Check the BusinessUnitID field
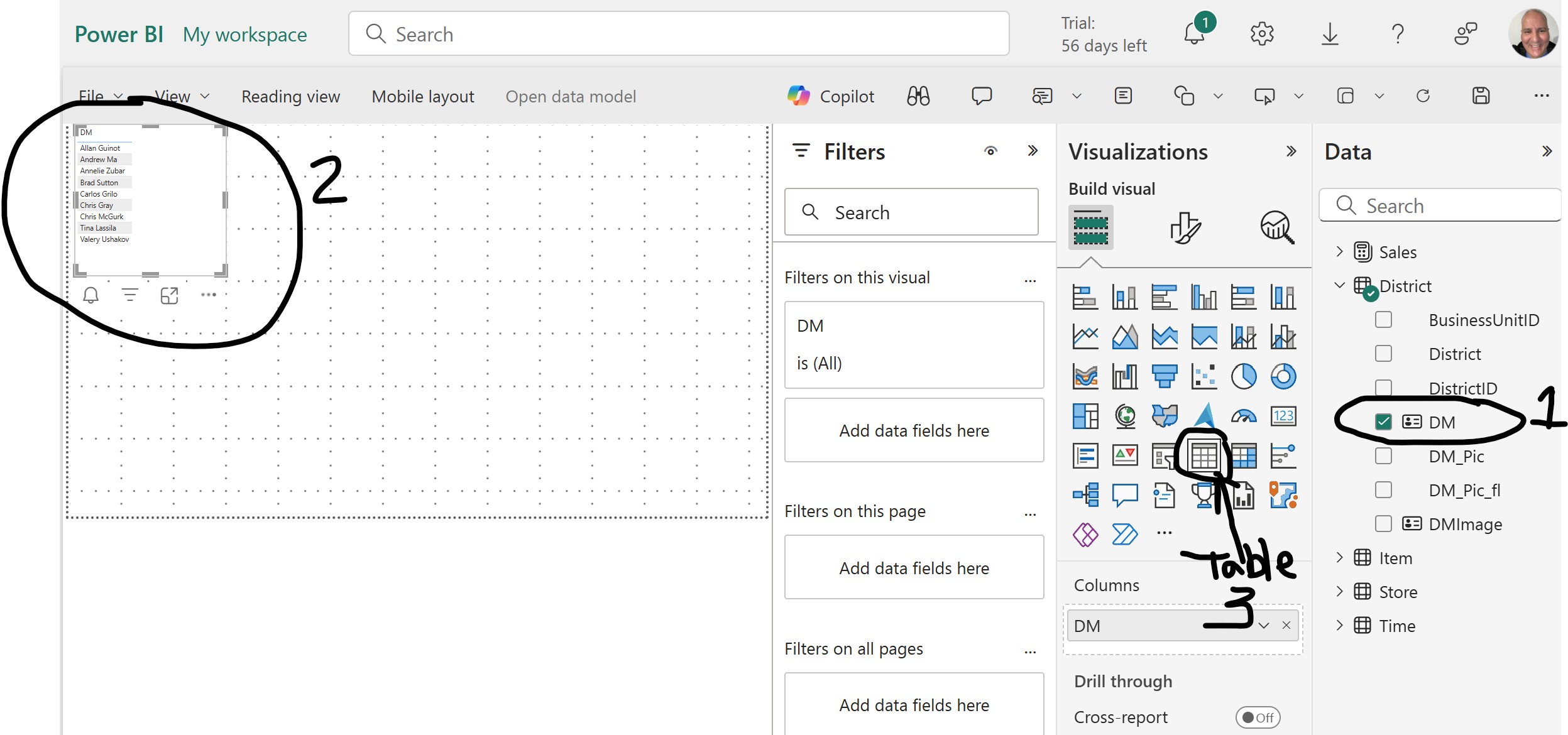Screen dimensions: 1568x735 coord(1383,320)
